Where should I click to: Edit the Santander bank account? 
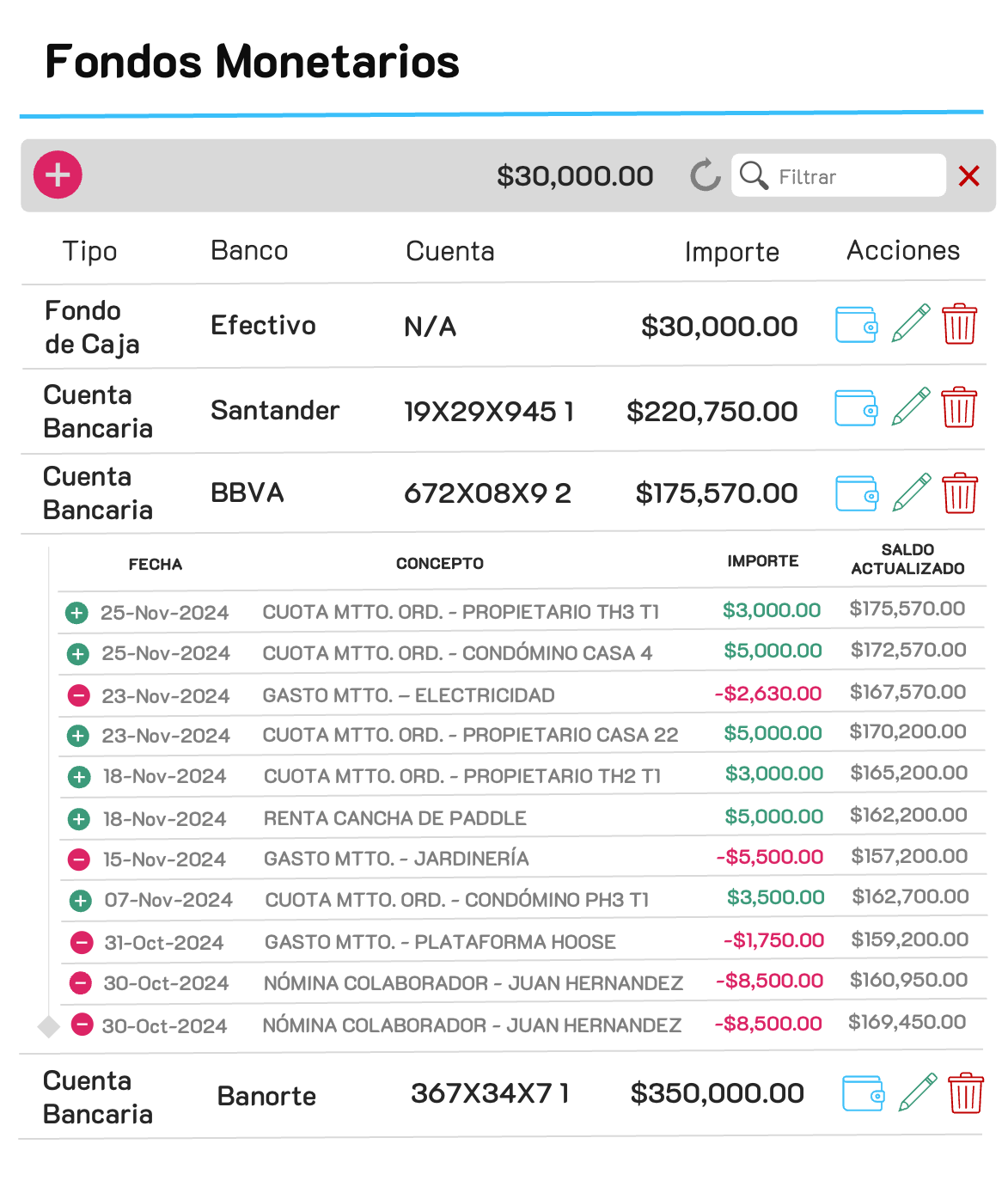click(x=910, y=407)
